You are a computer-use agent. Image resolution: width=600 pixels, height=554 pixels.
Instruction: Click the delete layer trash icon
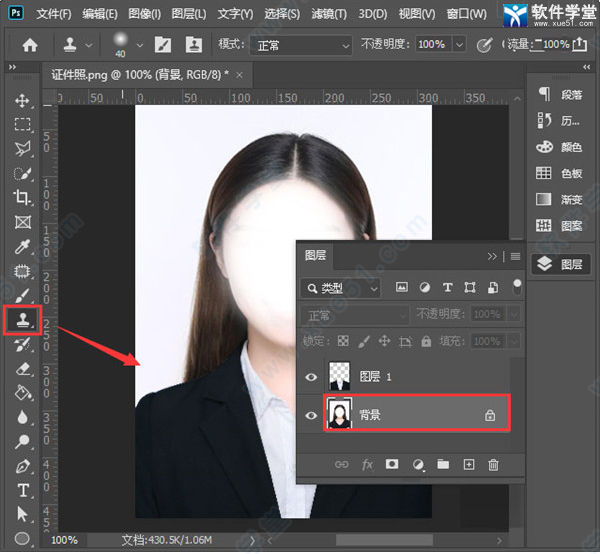coord(493,464)
